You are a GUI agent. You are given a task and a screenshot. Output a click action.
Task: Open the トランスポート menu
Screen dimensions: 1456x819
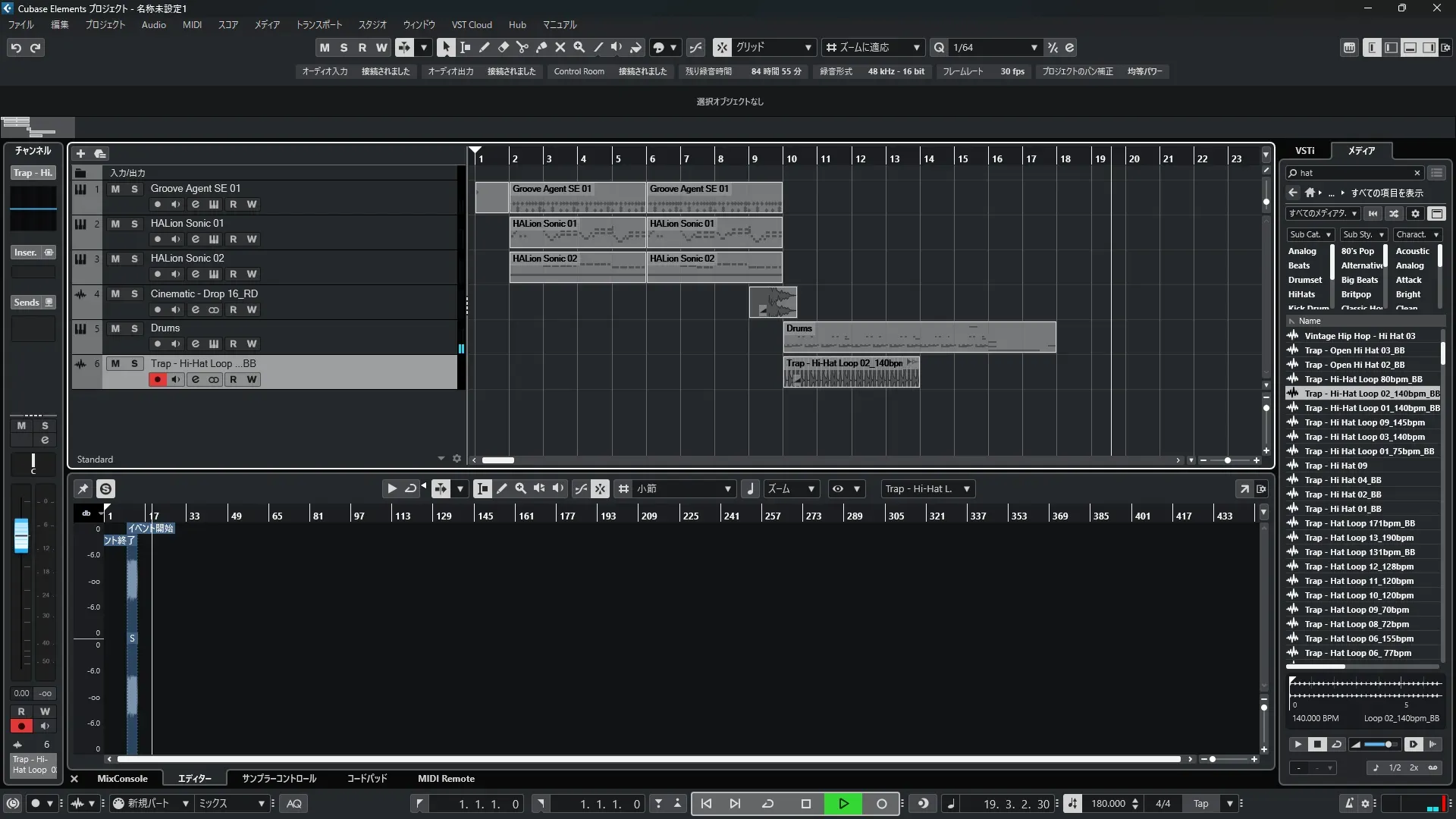318,25
